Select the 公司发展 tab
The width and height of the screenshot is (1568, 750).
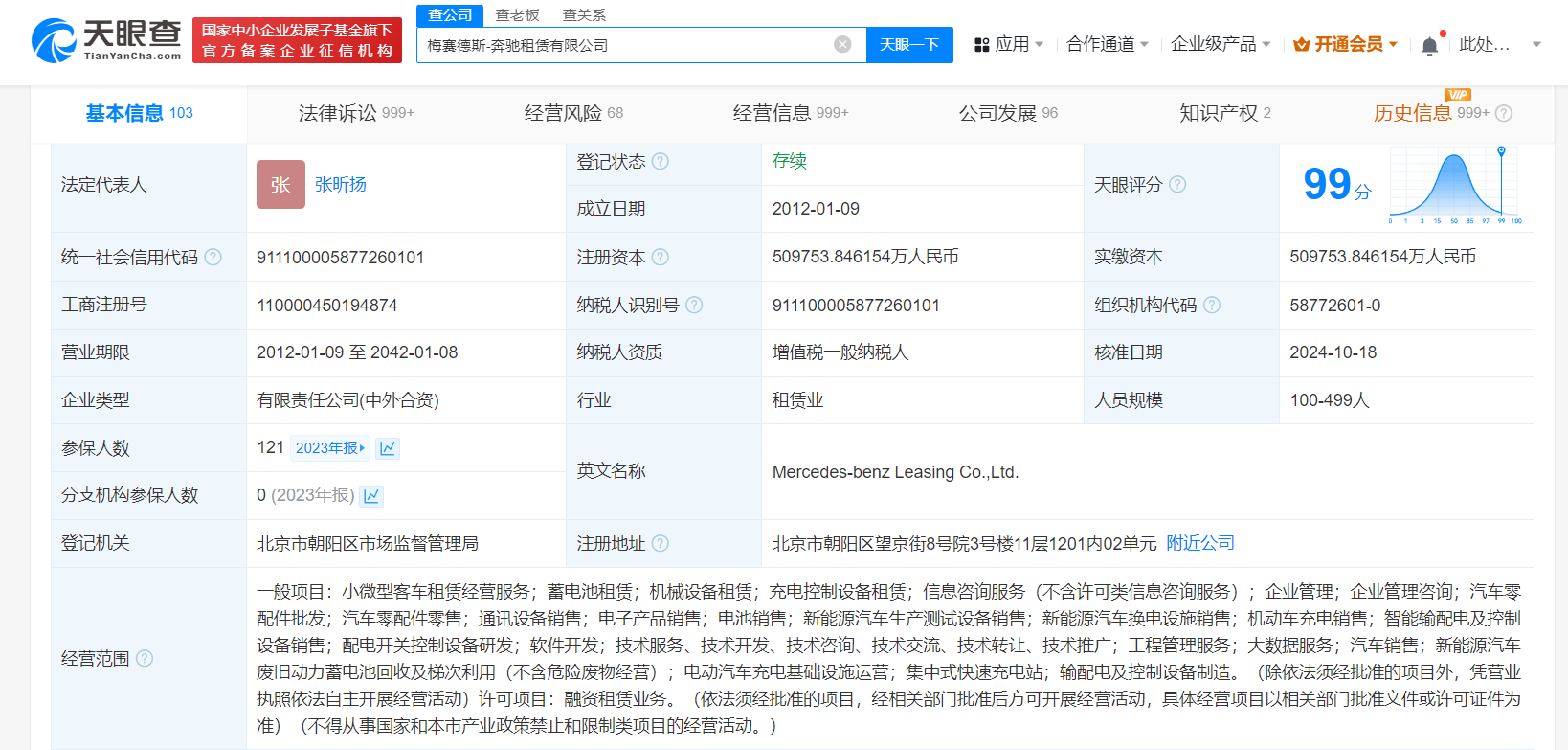(x=1008, y=113)
